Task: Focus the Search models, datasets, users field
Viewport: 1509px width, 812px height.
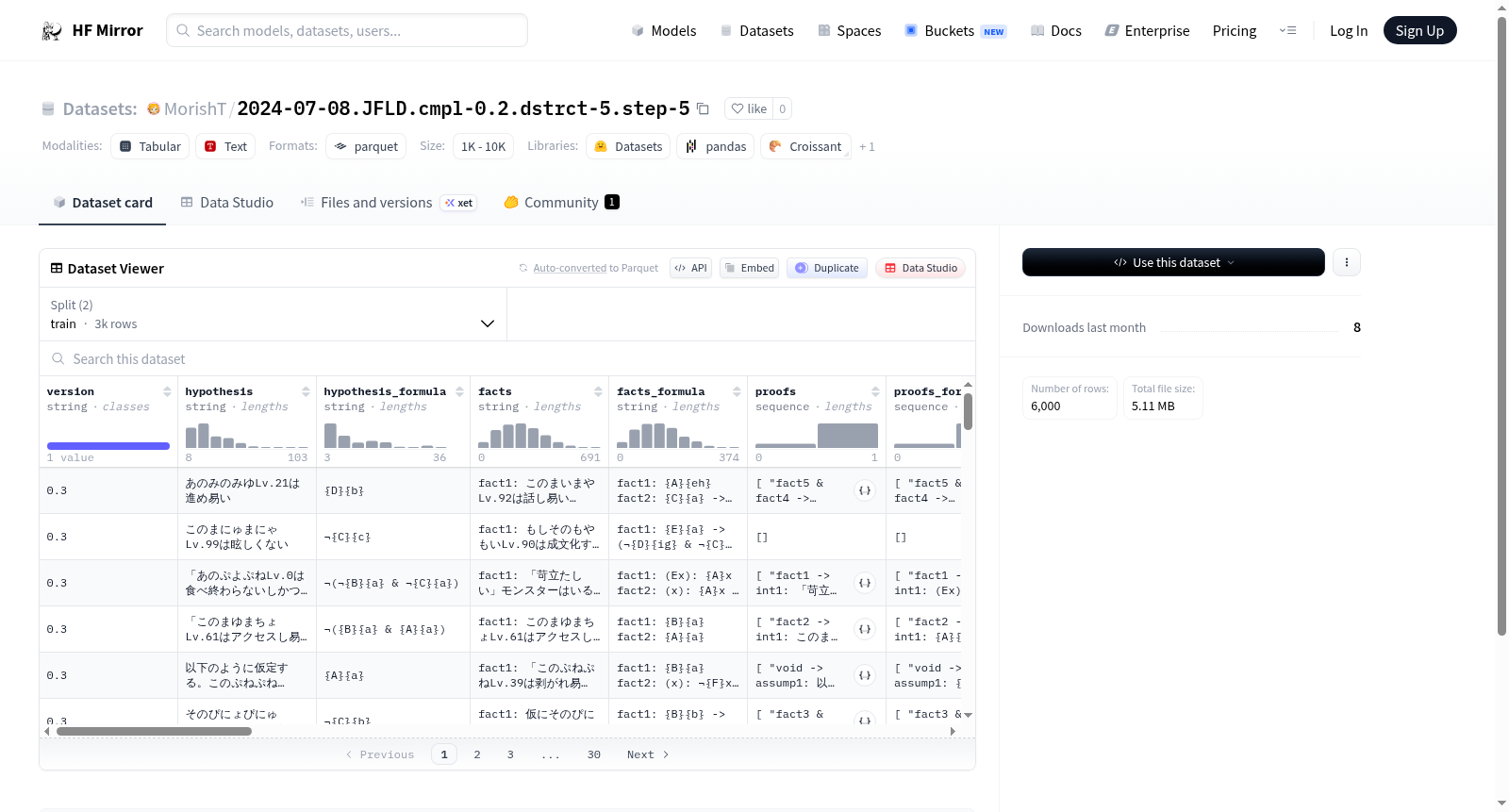Action: coord(347,30)
